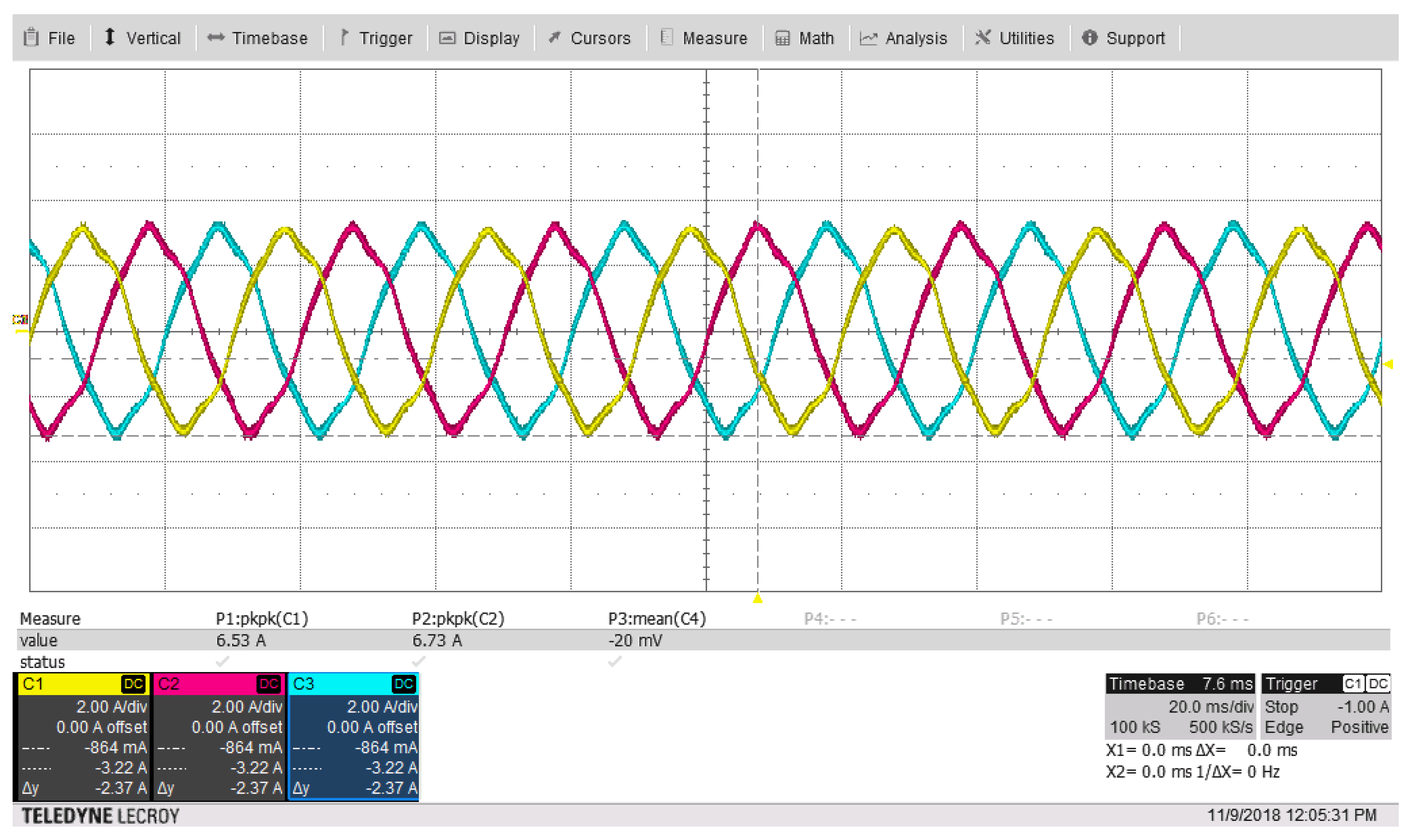Viewport: 1417px width, 840px height.
Task: Click the File menu clipboard icon
Action: coord(31,37)
